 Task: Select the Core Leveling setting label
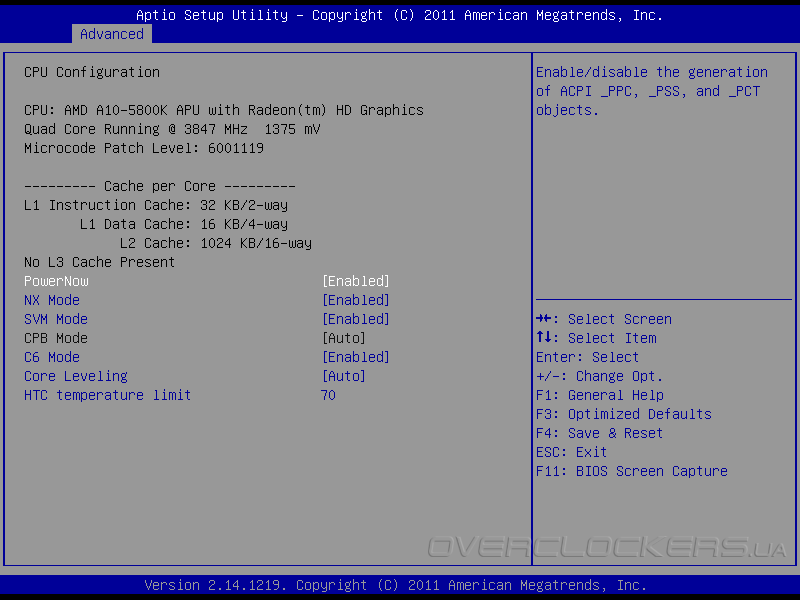click(76, 376)
